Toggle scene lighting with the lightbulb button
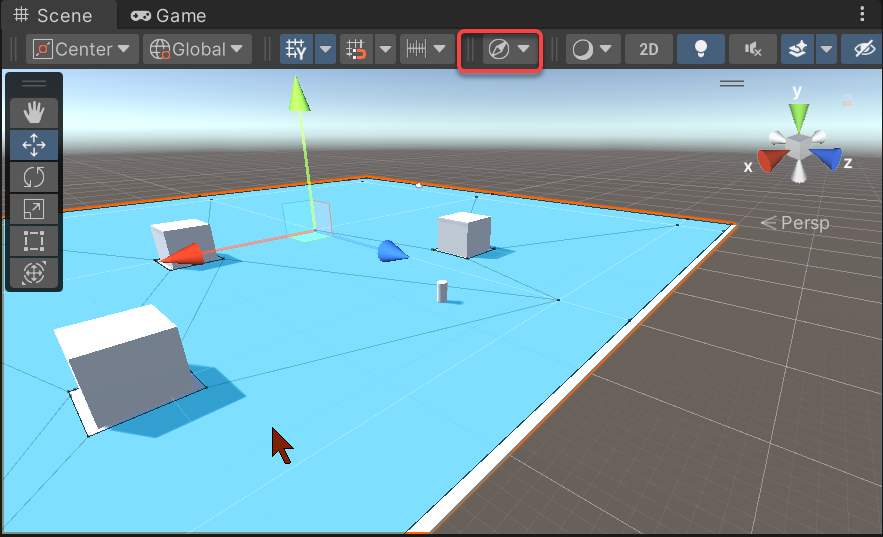 (x=701, y=49)
